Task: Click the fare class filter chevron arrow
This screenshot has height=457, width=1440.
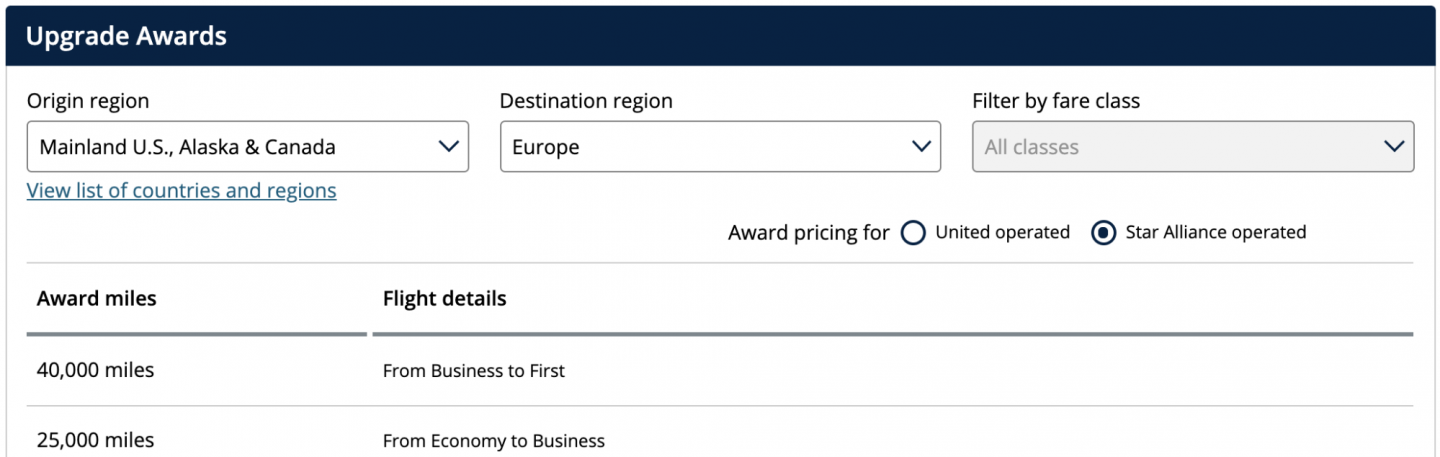Action: [x=1394, y=147]
